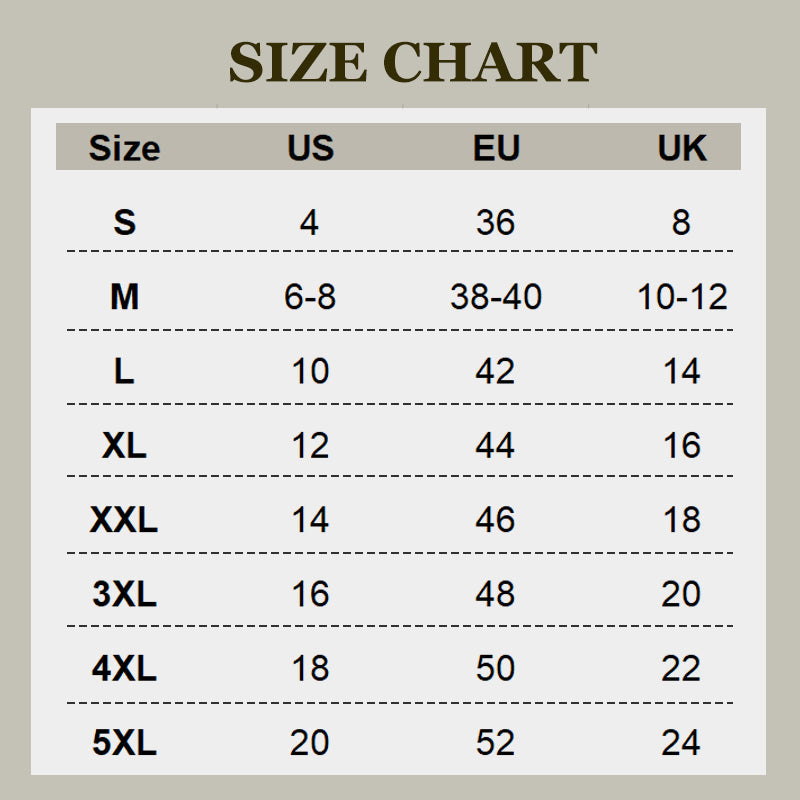Image resolution: width=800 pixels, height=800 pixels.
Task: Select the 4XL size label
Action: click(x=124, y=668)
